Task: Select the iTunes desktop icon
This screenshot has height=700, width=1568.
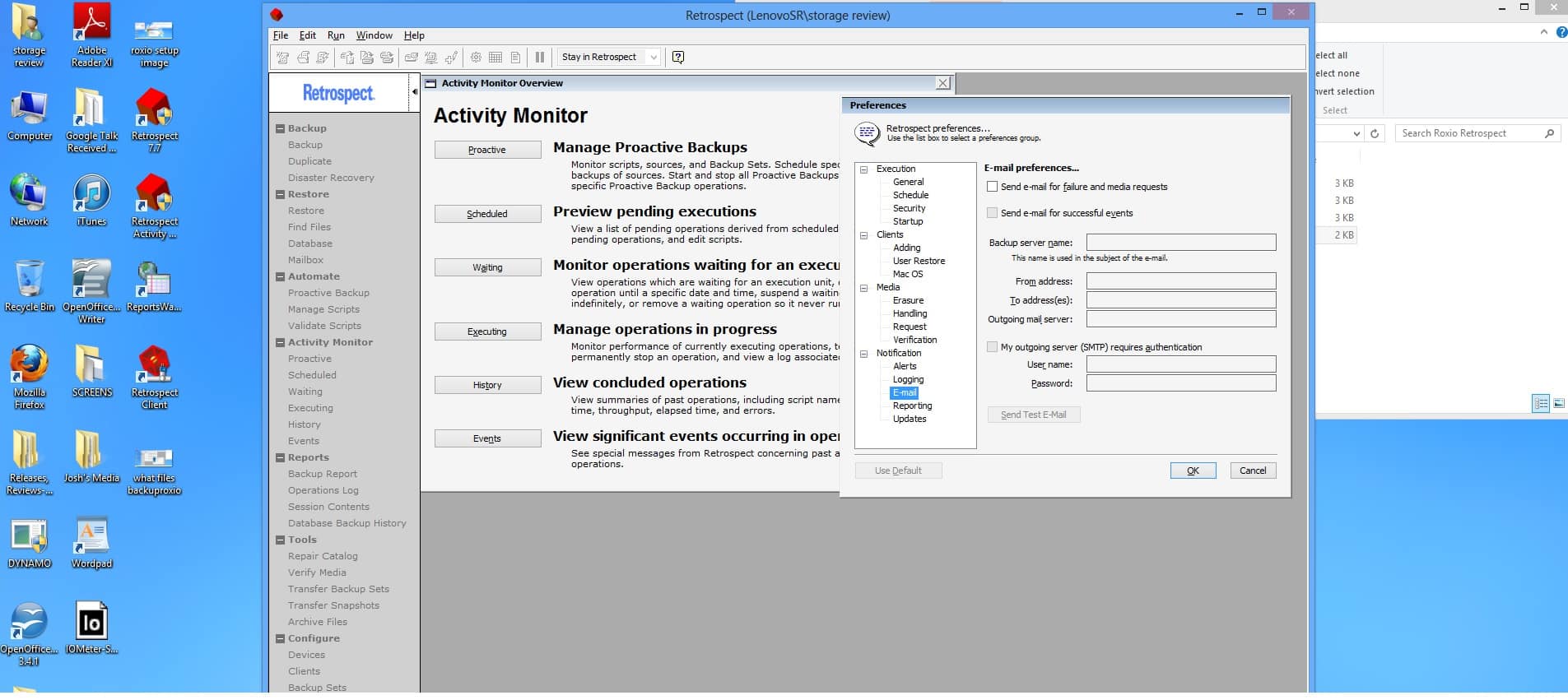Action: click(x=91, y=200)
